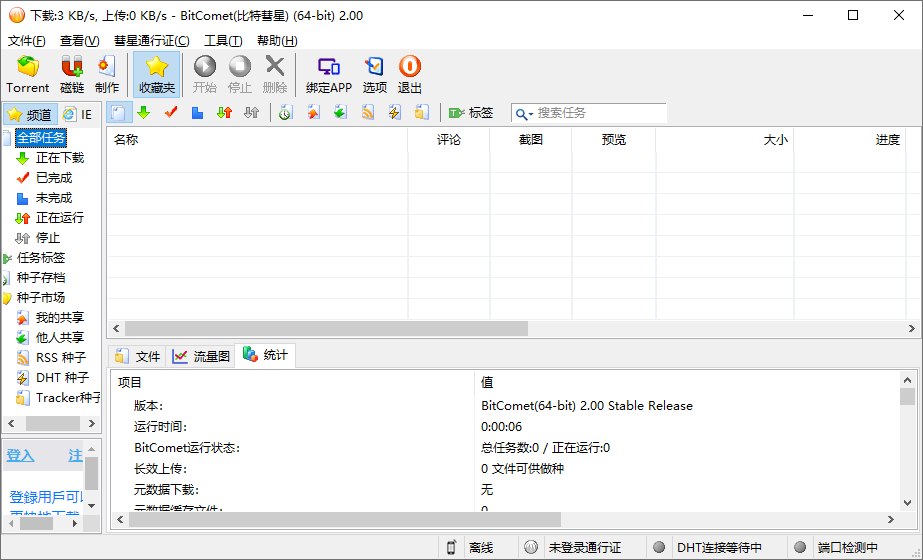This screenshot has height=560, width=923.
Task: Switch to the IE sidebar tab
Action: point(78,114)
